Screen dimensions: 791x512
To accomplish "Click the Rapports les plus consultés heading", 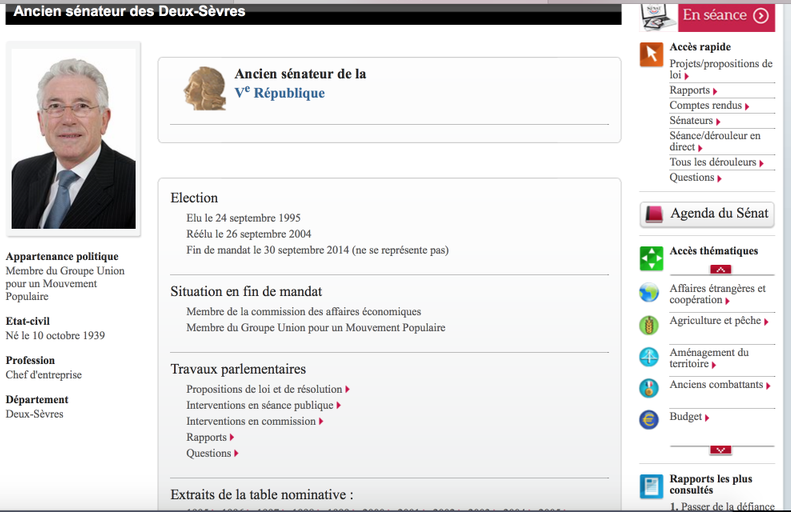I will [x=711, y=484].
